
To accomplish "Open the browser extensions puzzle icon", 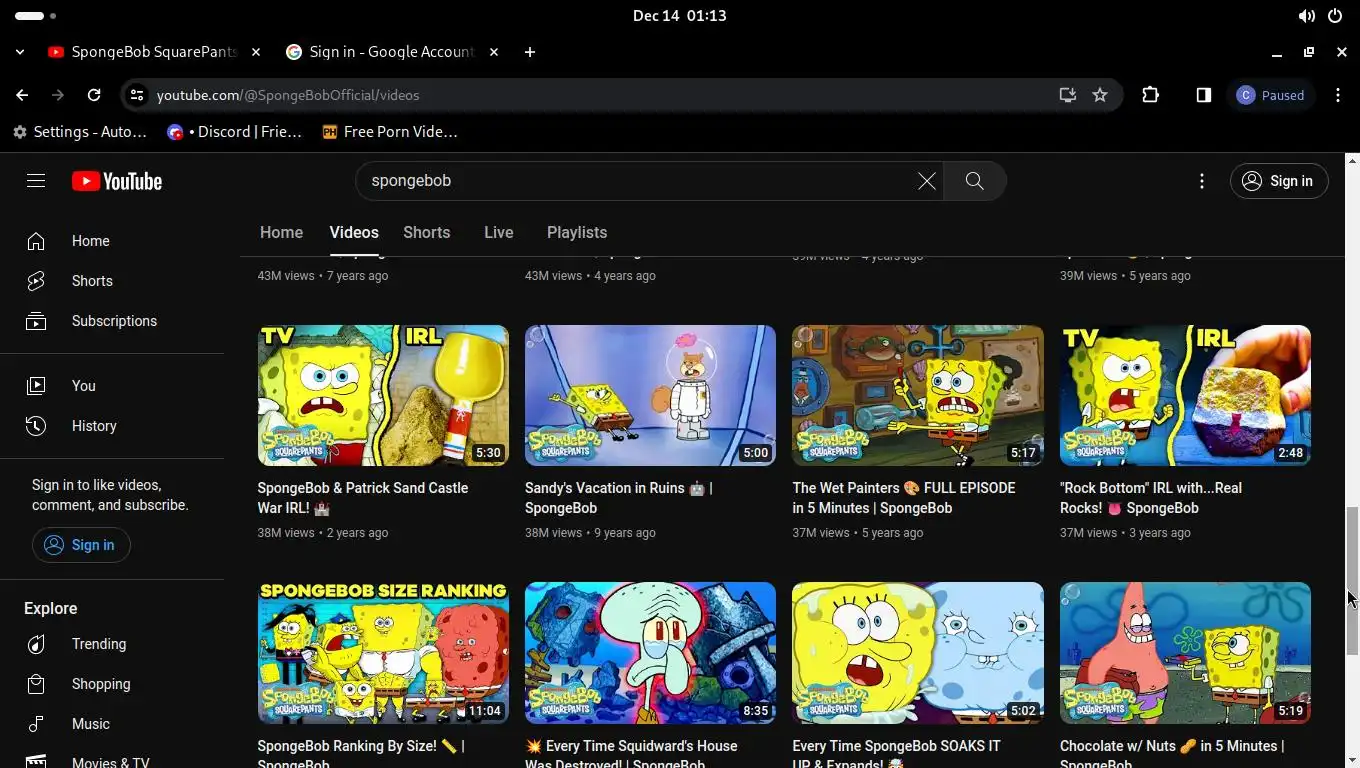I will pyautogui.click(x=1150, y=95).
